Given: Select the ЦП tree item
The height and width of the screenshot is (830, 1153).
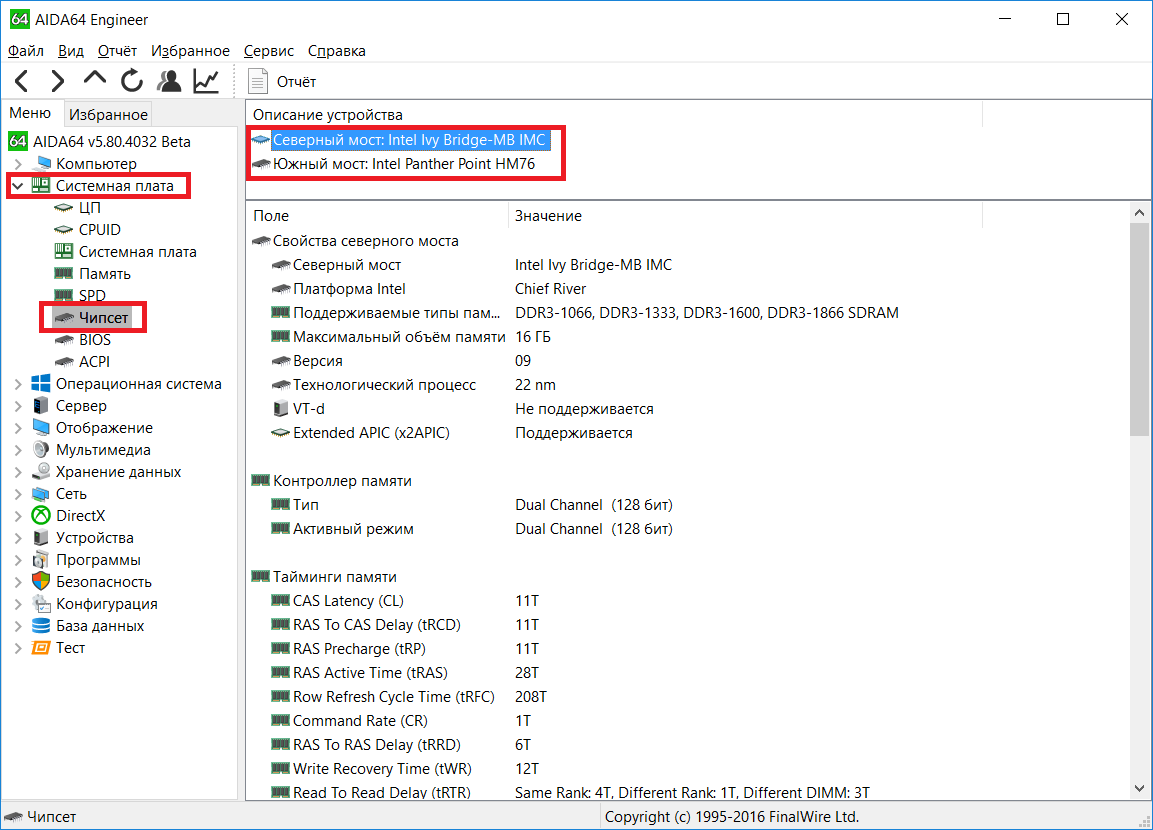Looking at the screenshot, I should pyautogui.click(x=89, y=208).
